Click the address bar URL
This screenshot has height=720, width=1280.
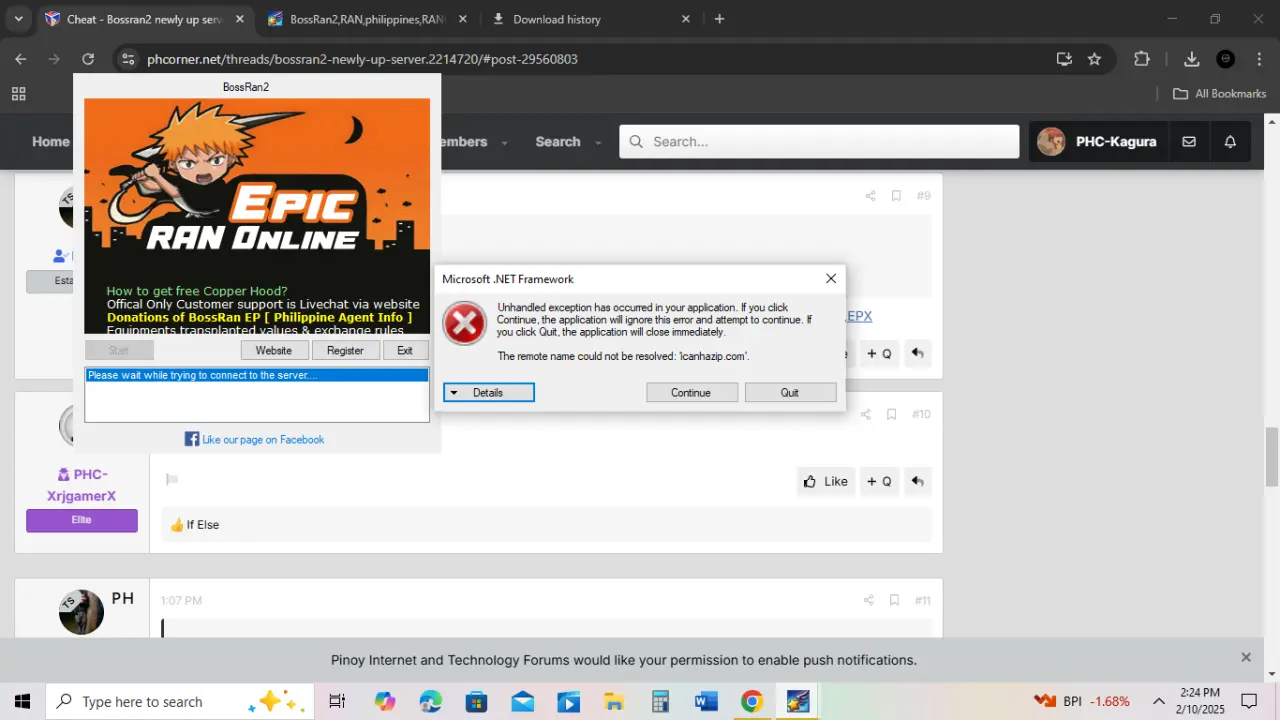click(x=362, y=59)
